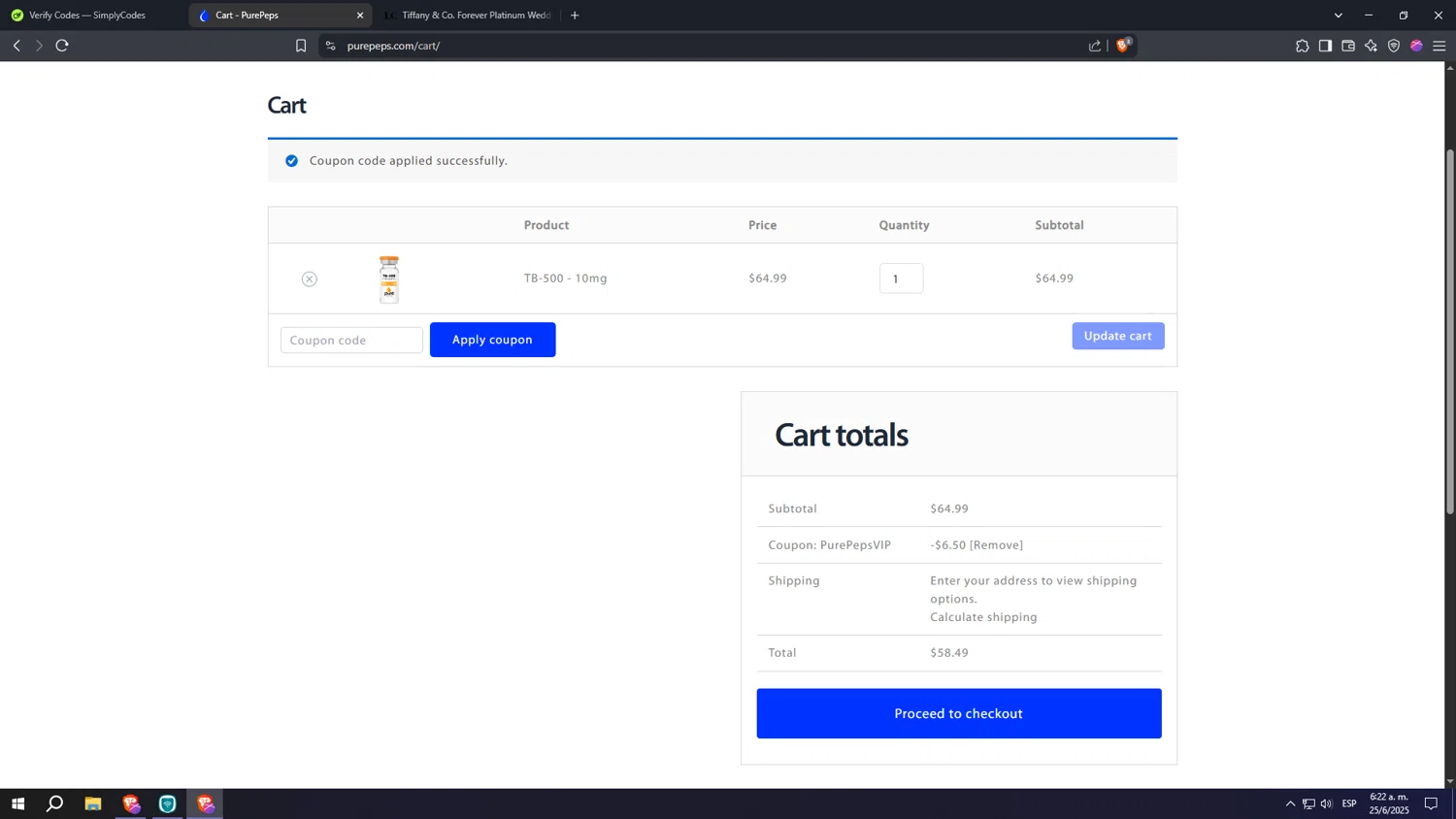The image size is (1456, 819).
Task: Click the Update cart button
Action: coord(1117,336)
